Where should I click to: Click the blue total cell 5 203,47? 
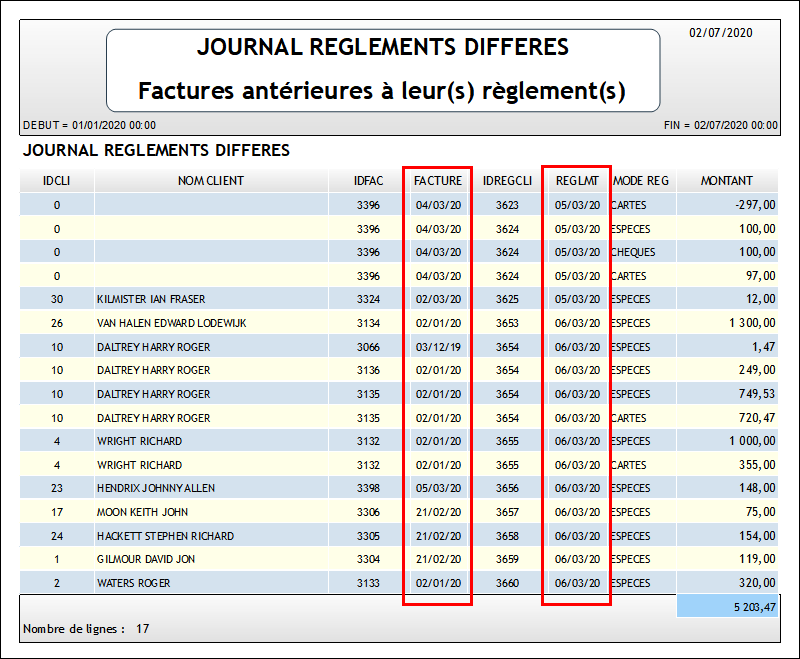(x=727, y=606)
